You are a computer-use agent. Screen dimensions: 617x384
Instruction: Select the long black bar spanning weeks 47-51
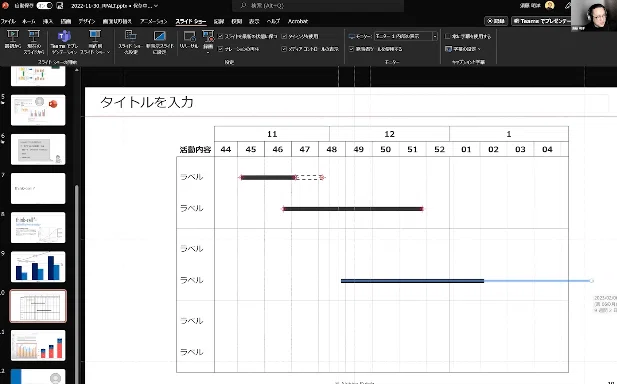[353, 209]
